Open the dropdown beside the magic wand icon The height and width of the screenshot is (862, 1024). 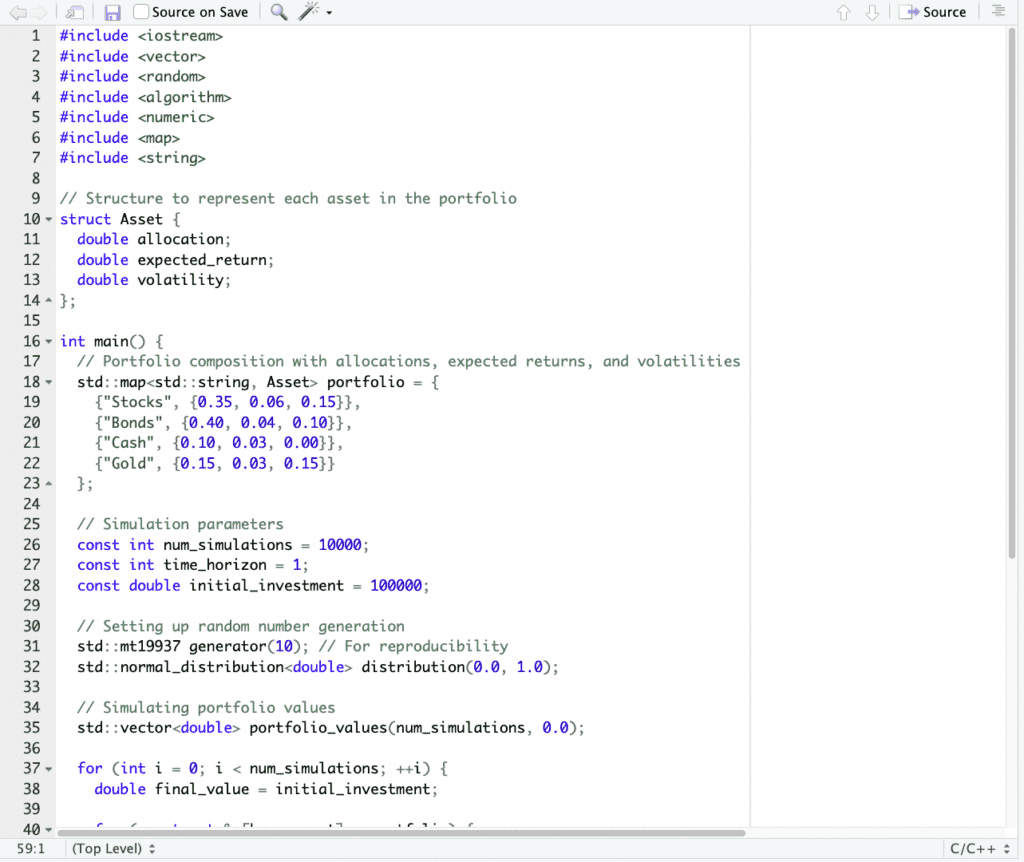pos(327,11)
